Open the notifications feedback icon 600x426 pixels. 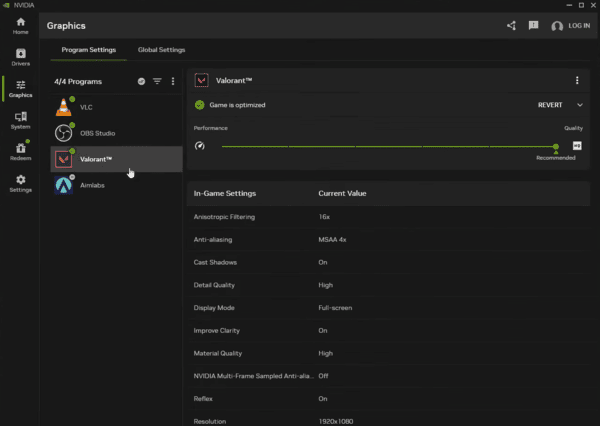click(534, 26)
